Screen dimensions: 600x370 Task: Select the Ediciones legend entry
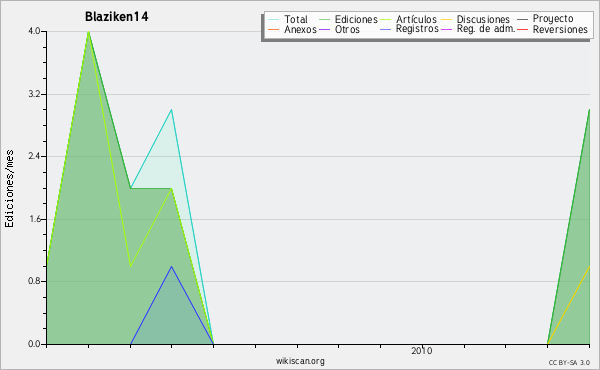(348, 19)
